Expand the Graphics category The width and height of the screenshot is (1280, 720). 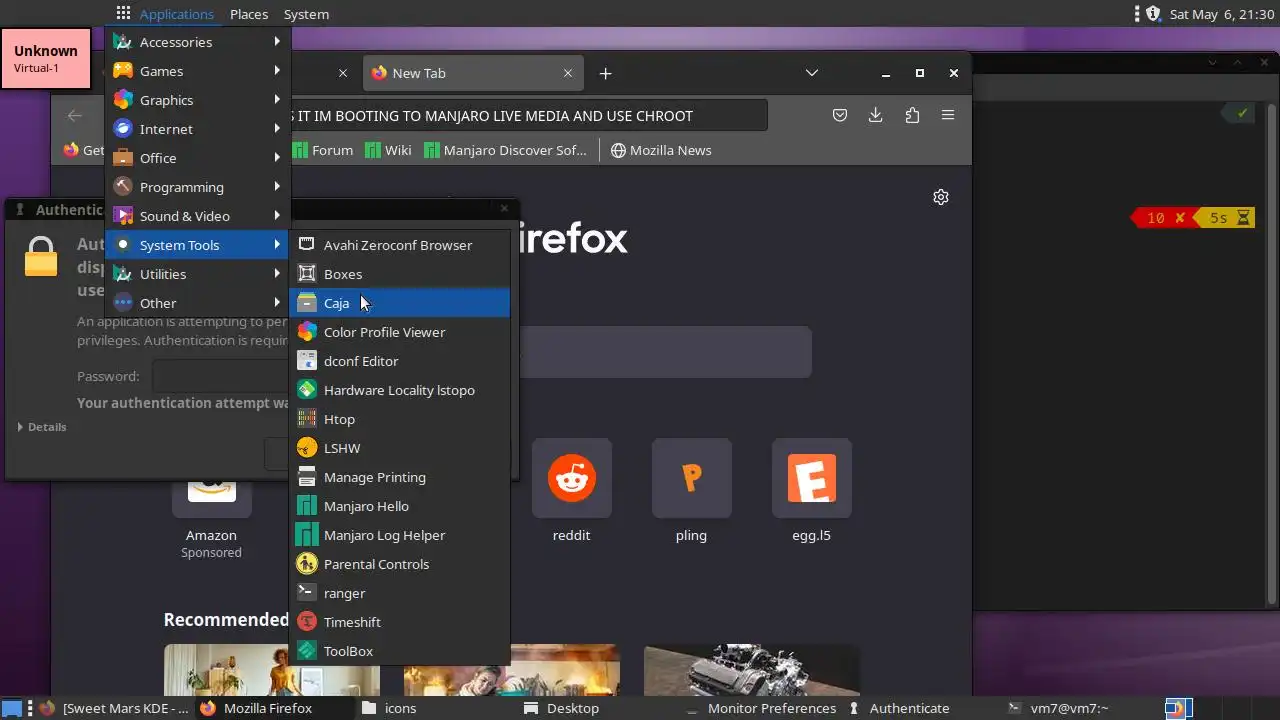198,100
